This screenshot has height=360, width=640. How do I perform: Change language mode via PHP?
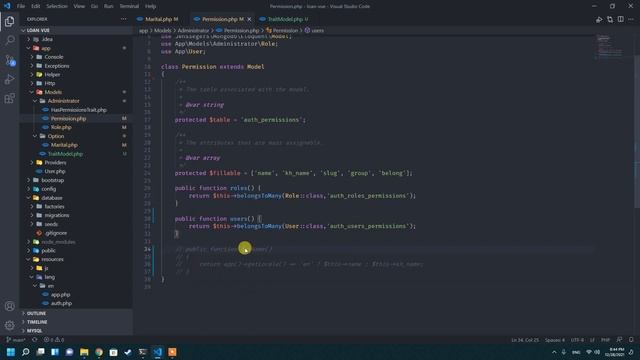click(605, 340)
